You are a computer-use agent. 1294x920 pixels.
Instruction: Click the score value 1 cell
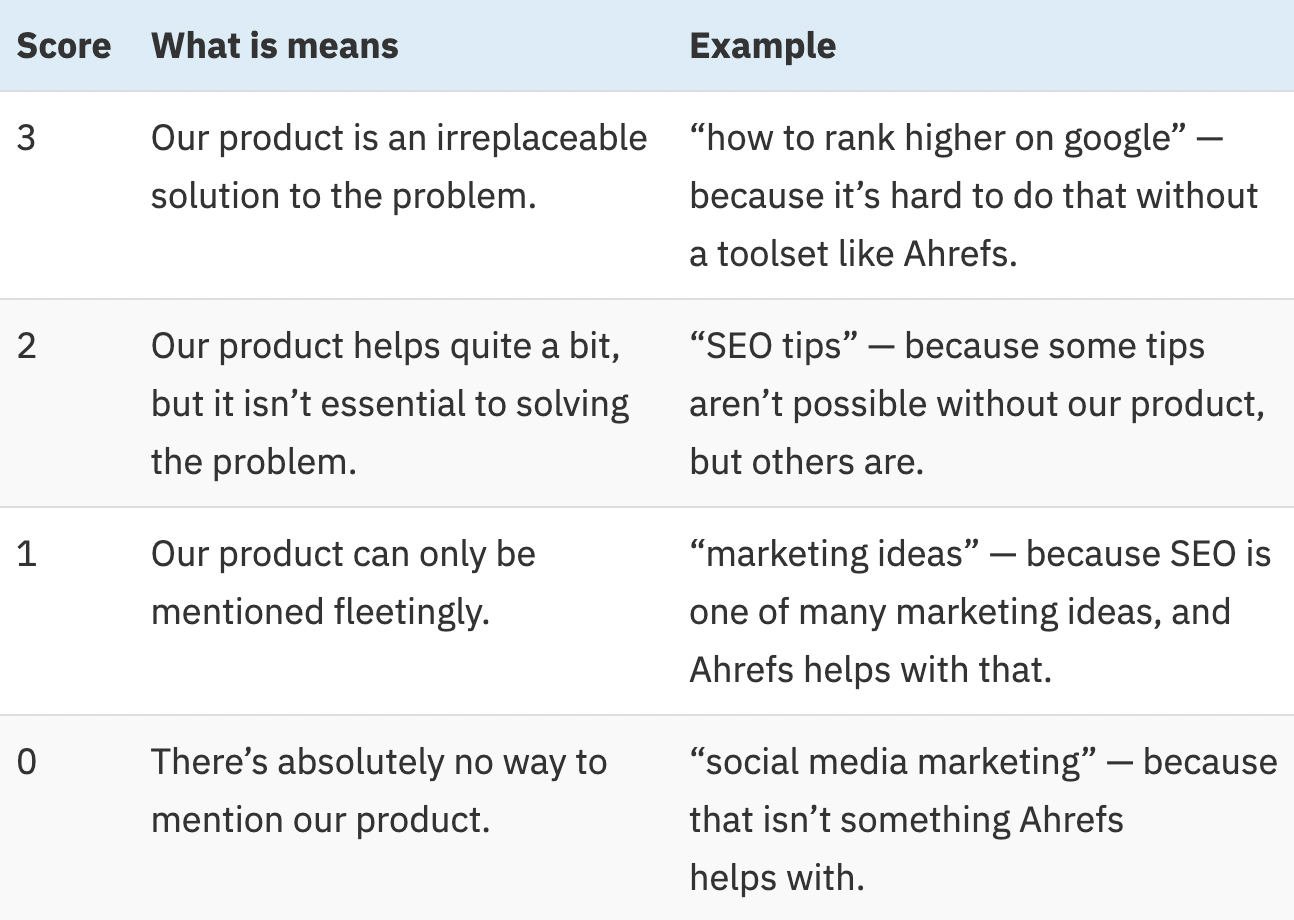27,554
